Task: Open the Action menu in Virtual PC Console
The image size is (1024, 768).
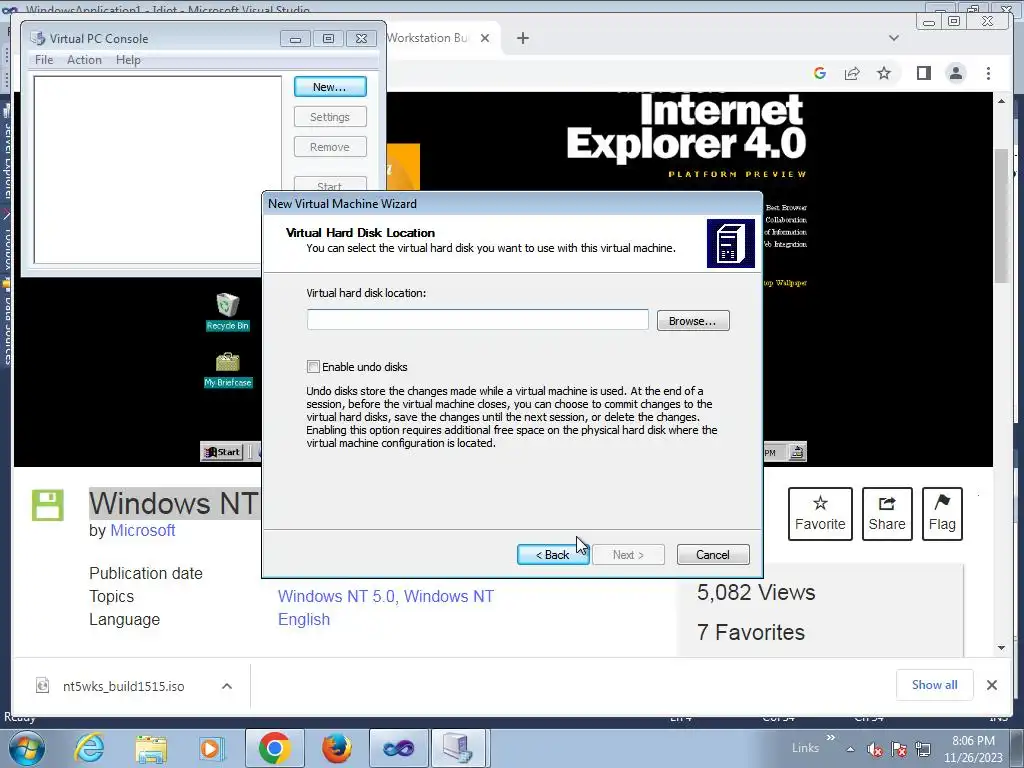Action: click(84, 59)
